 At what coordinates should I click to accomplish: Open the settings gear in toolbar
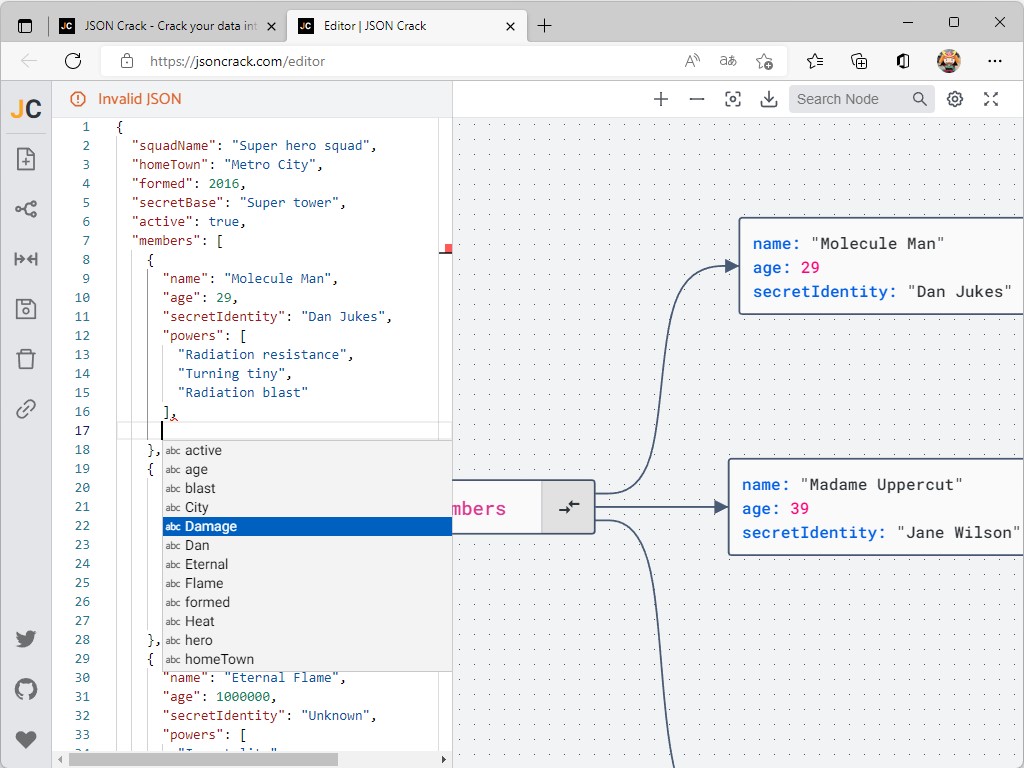pyautogui.click(x=955, y=99)
